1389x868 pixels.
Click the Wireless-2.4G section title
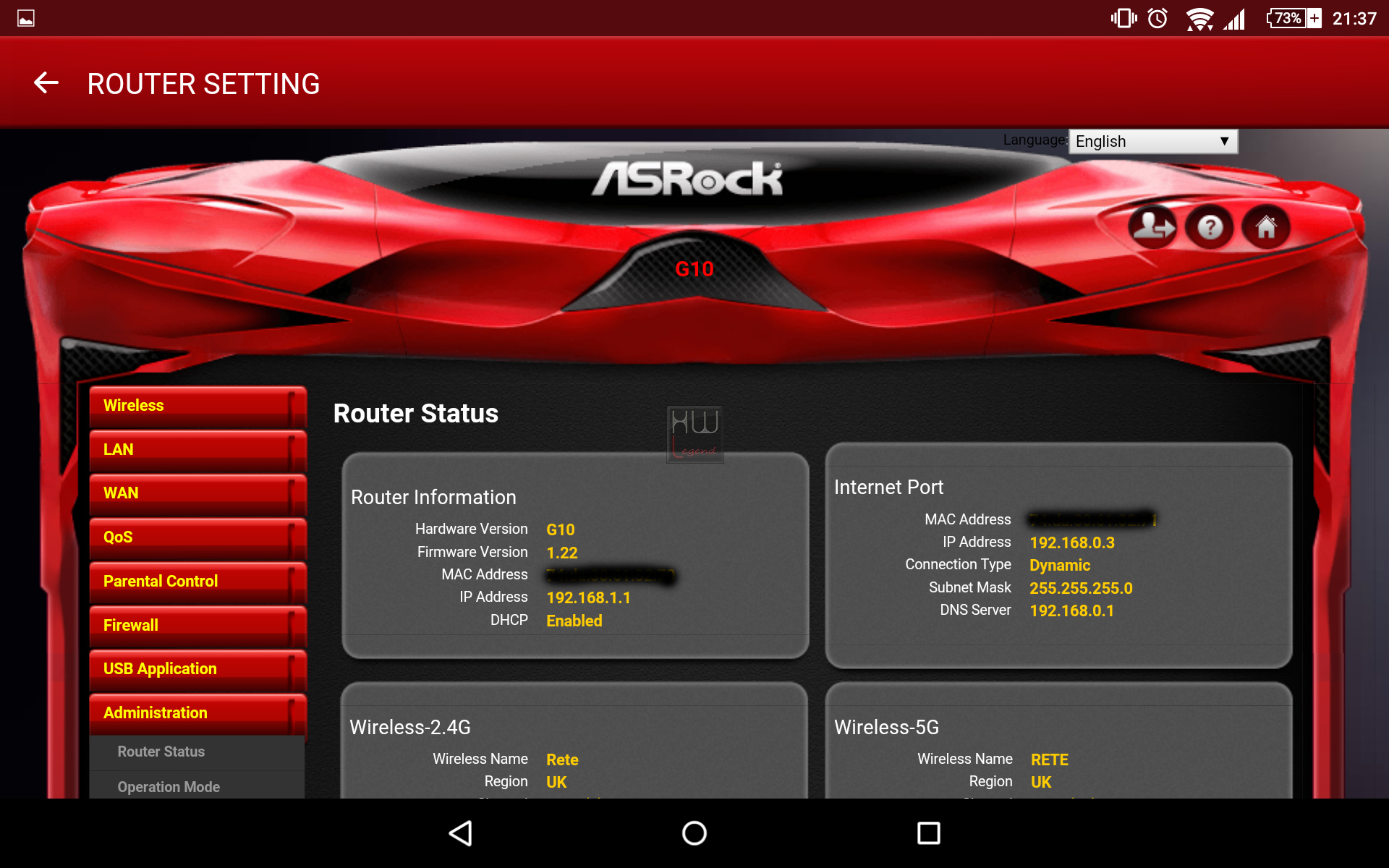(409, 727)
